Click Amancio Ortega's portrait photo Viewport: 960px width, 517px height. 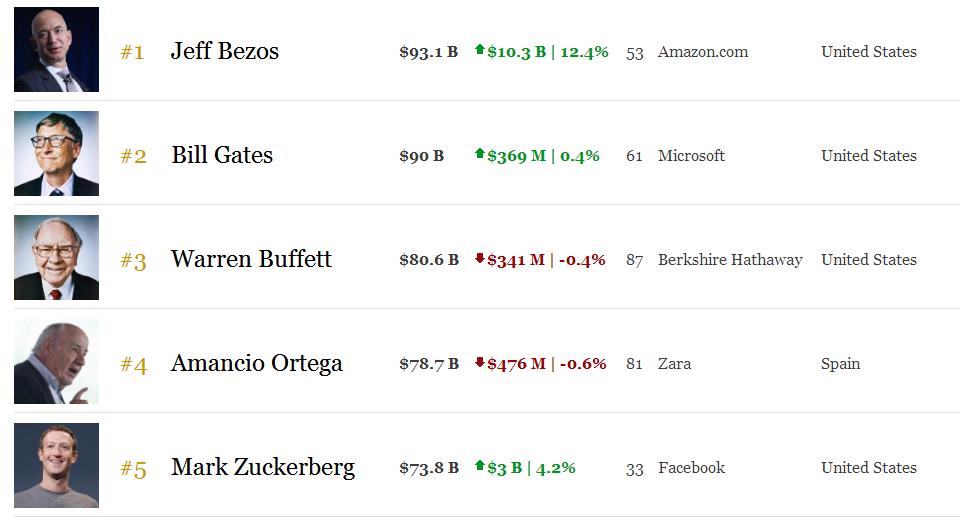(x=56, y=362)
